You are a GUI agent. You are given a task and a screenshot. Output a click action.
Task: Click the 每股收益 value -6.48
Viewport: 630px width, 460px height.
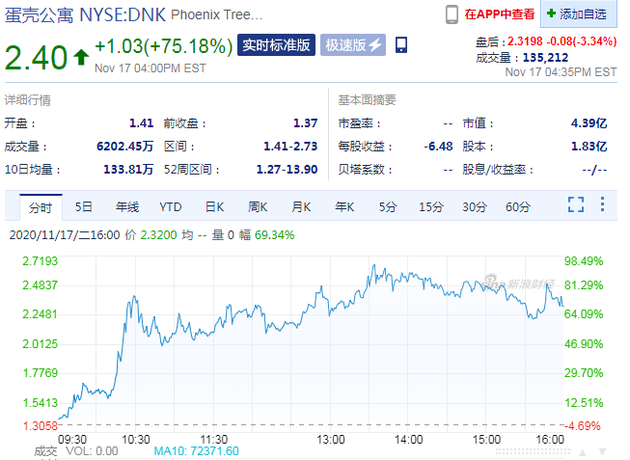tap(438, 146)
